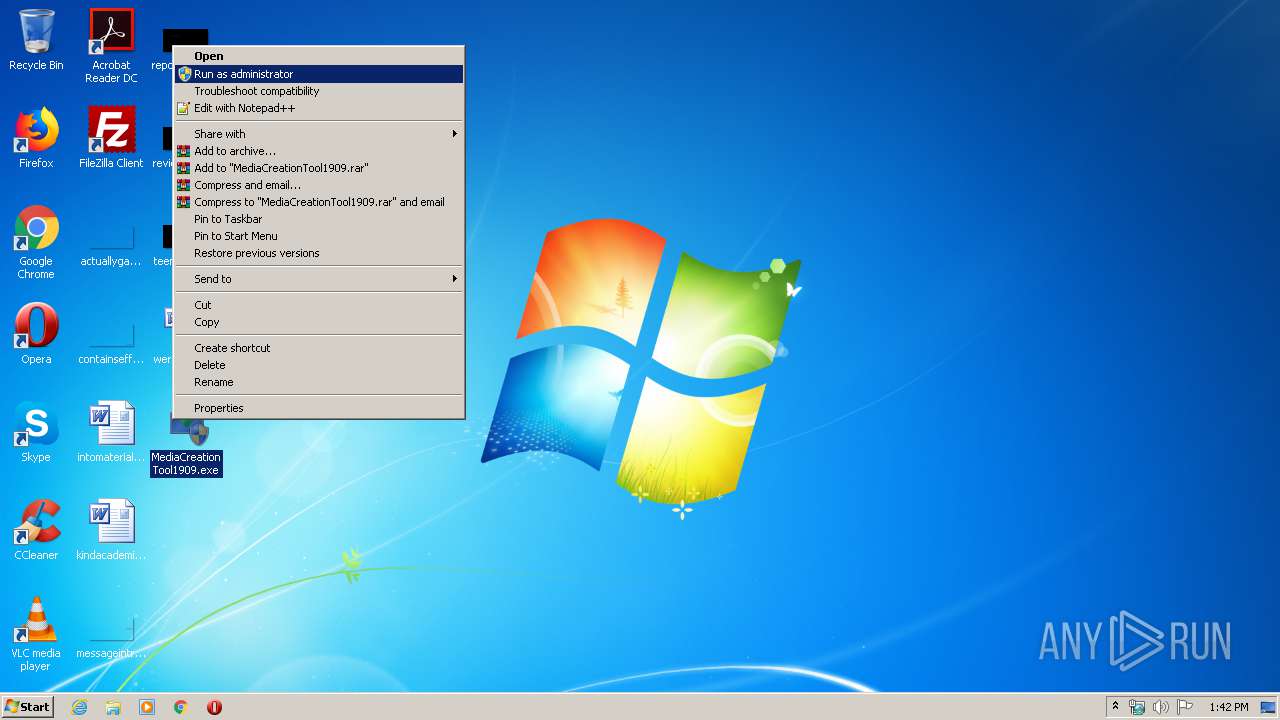This screenshot has height=720, width=1280.
Task: Choose Edit with Notepad++
Action: [x=318, y=108]
